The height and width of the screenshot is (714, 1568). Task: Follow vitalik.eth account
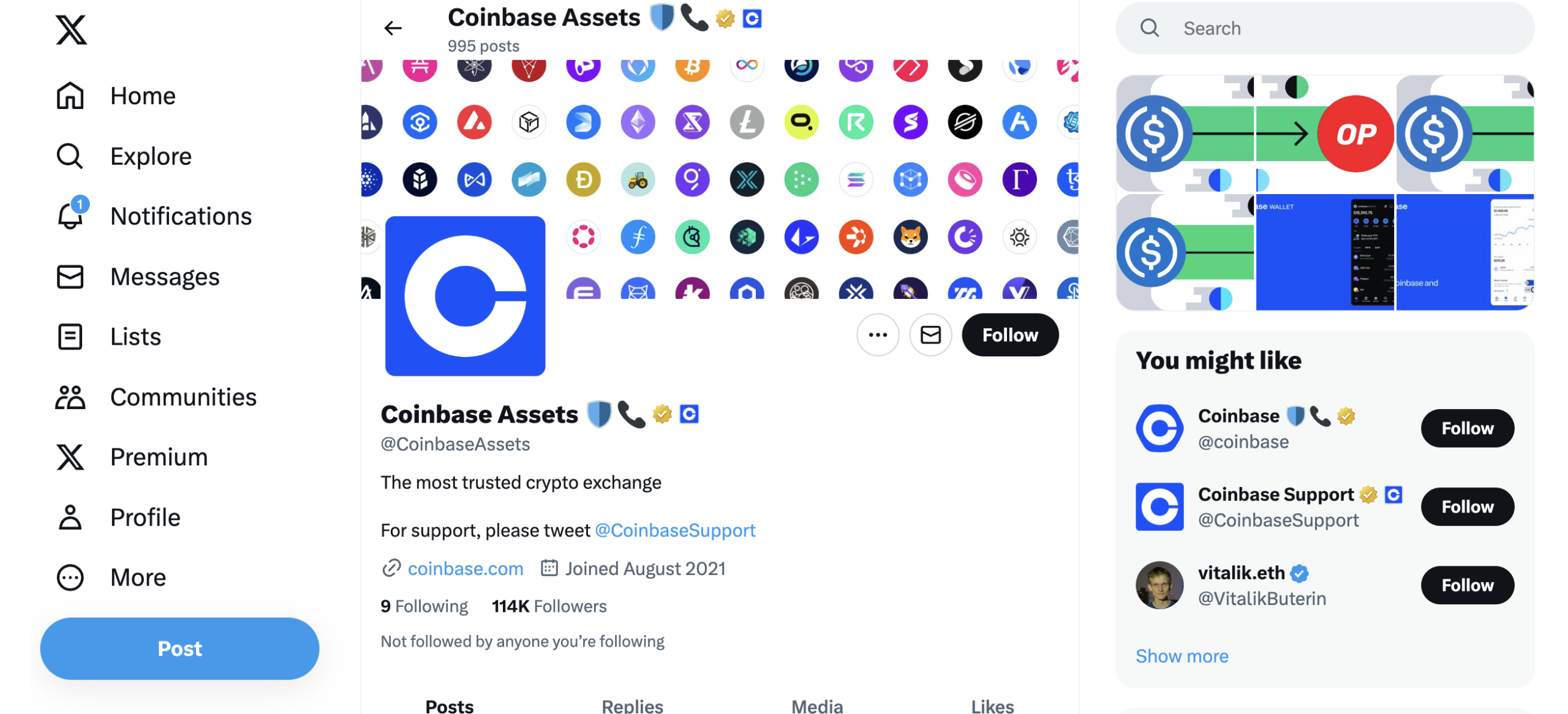pyautogui.click(x=1467, y=585)
